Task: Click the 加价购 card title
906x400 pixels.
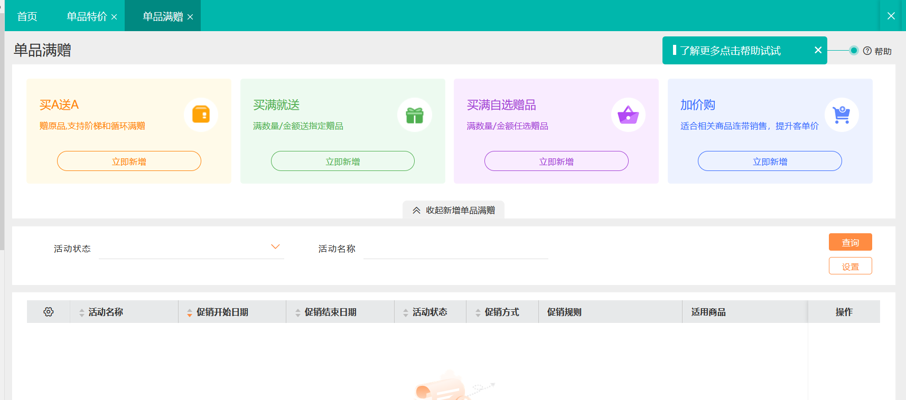Action: (x=698, y=105)
